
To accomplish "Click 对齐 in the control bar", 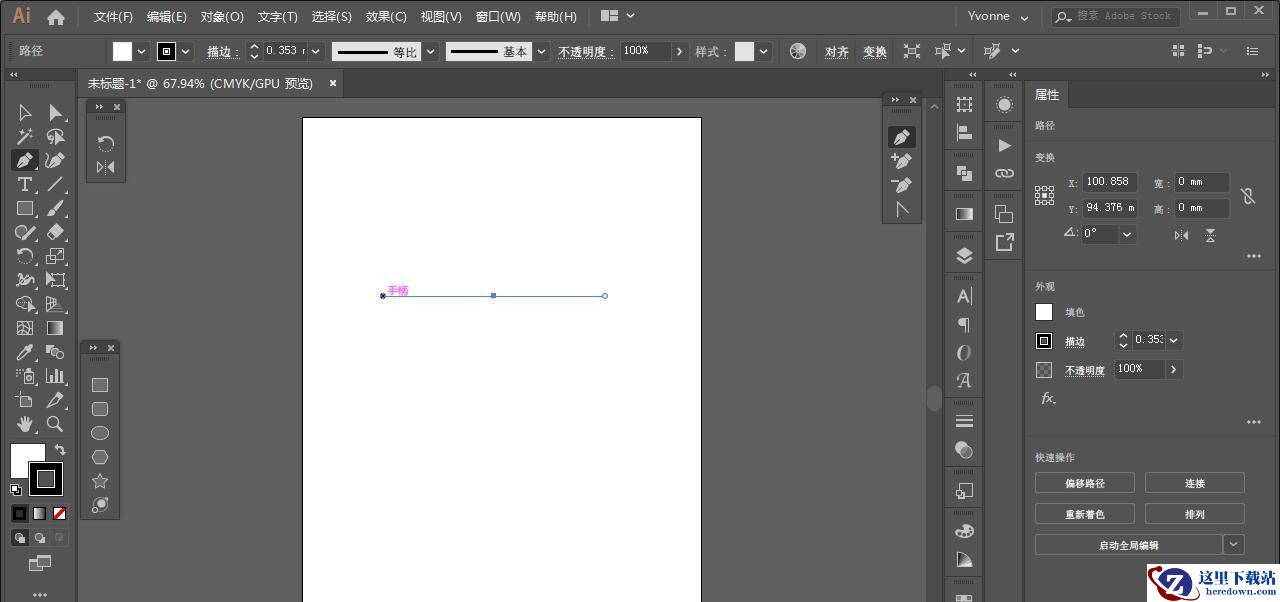I will click(x=837, y=52).
